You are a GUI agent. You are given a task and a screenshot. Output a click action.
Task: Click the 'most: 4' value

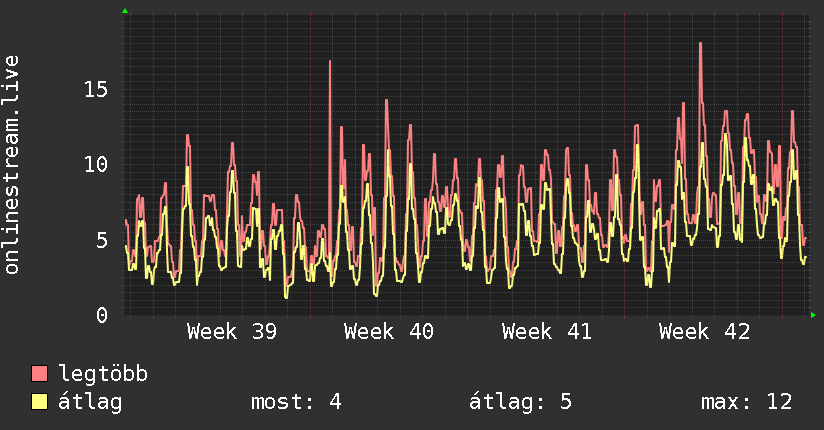[x=296, y=402]
